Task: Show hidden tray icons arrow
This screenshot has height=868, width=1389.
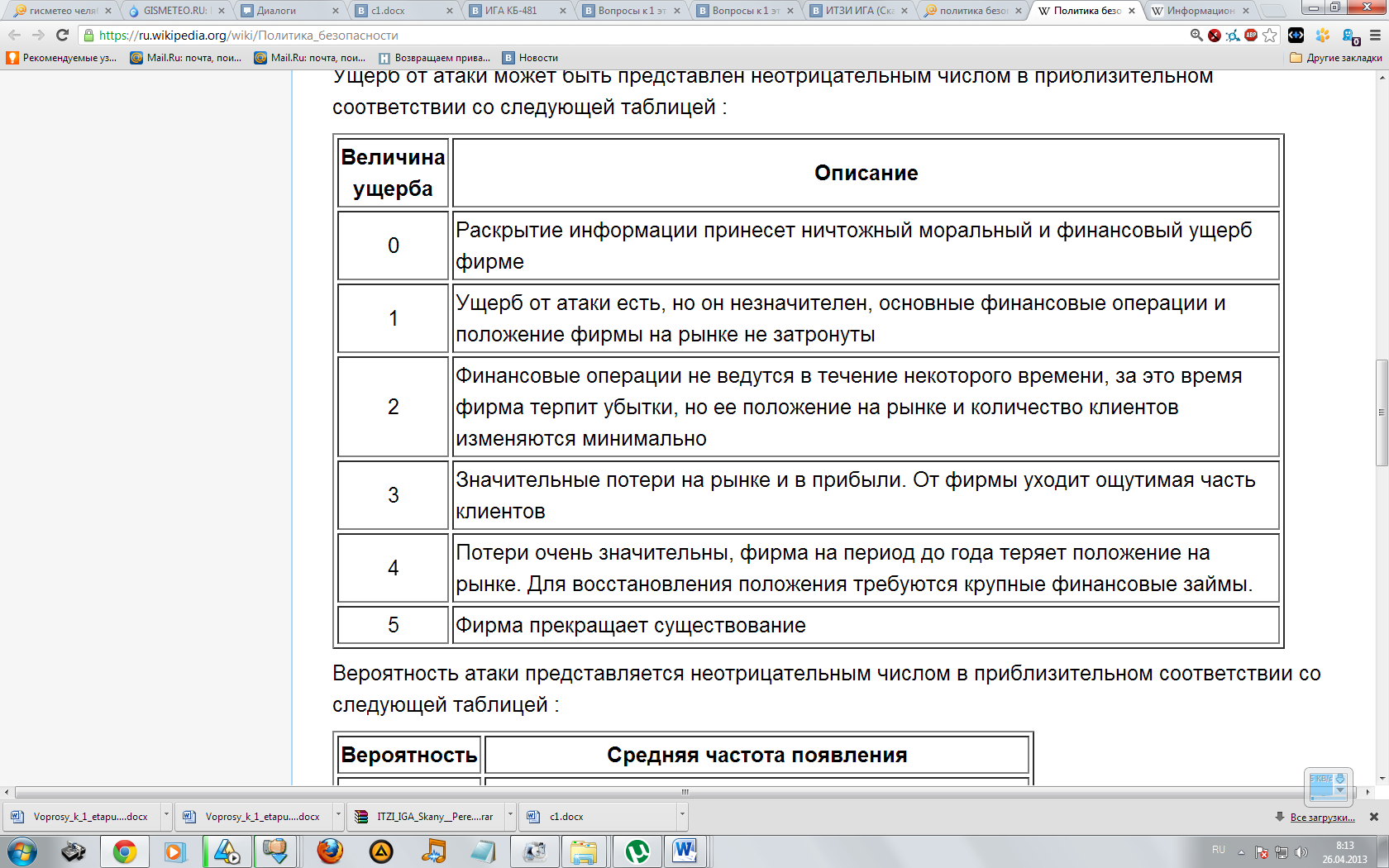Action: 1241,852
